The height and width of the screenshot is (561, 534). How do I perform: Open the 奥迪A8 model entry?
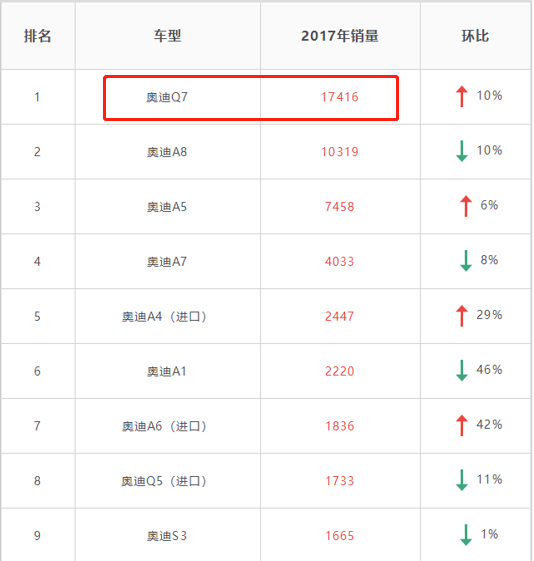coord(167,152)
